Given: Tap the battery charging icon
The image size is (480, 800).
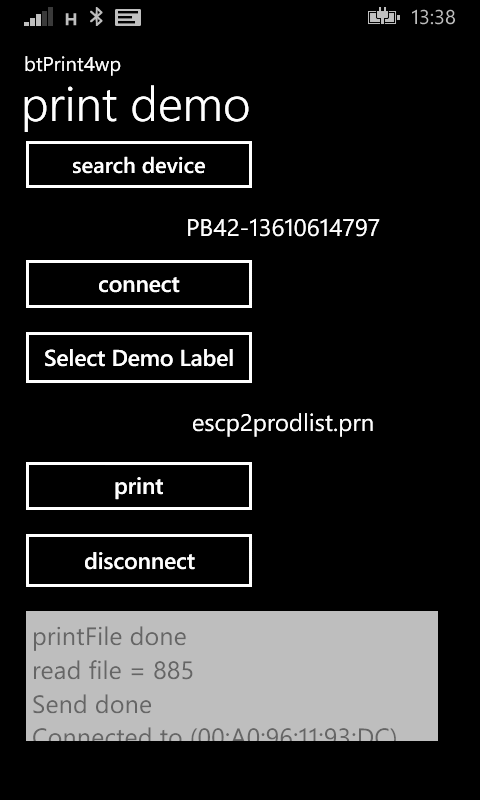Looking at the screenshot, I should pyautogui.click(x=384, y=18).
